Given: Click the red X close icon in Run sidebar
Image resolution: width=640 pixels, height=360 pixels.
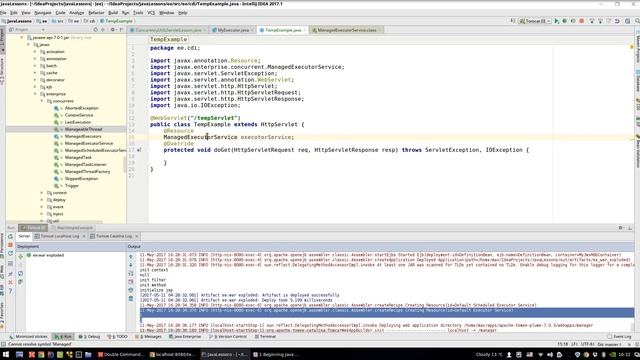Looking at the screenshot, I should point(11,282).
